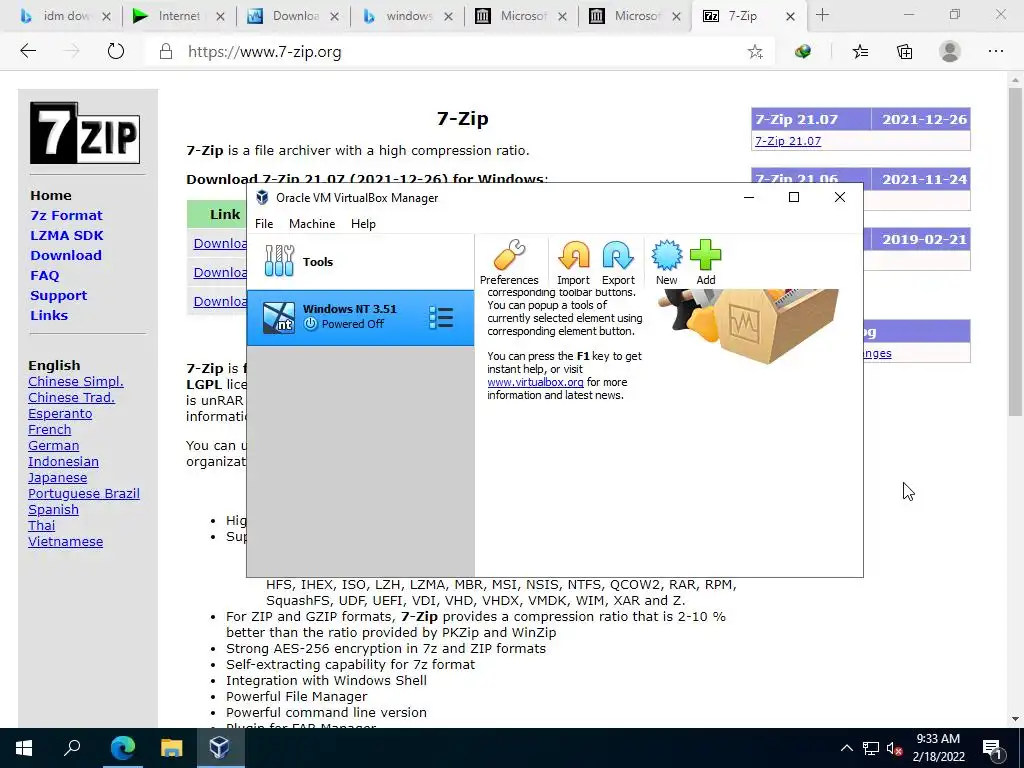1024x768 pixels.
Task: Close the 7-Zip browser tab
Action: pyautogui.click(x=790, y=16)
